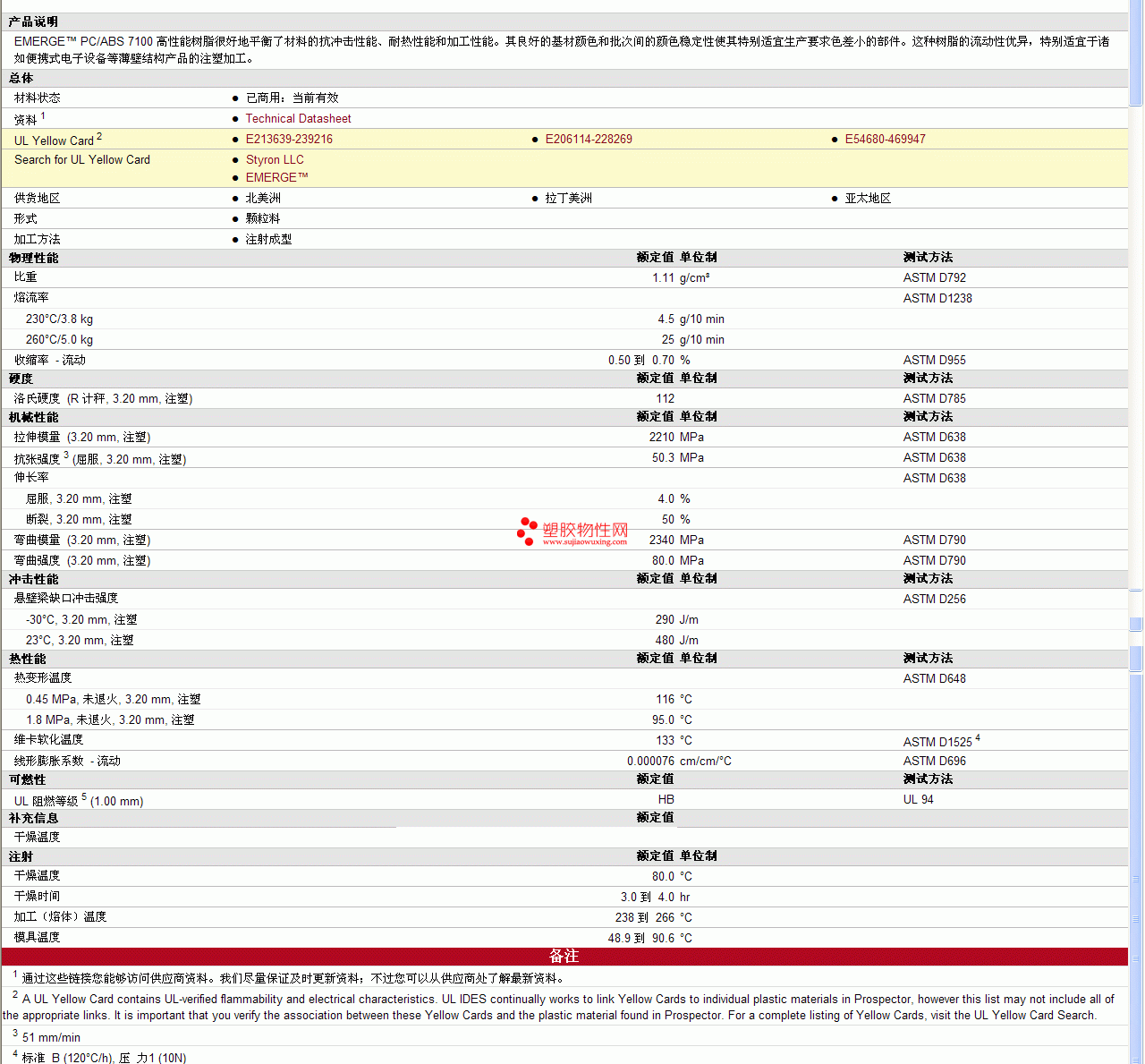Click the 抗张强度 row label
Image resolution: width=1145 pixels, height=1064 pixels.
100,458
